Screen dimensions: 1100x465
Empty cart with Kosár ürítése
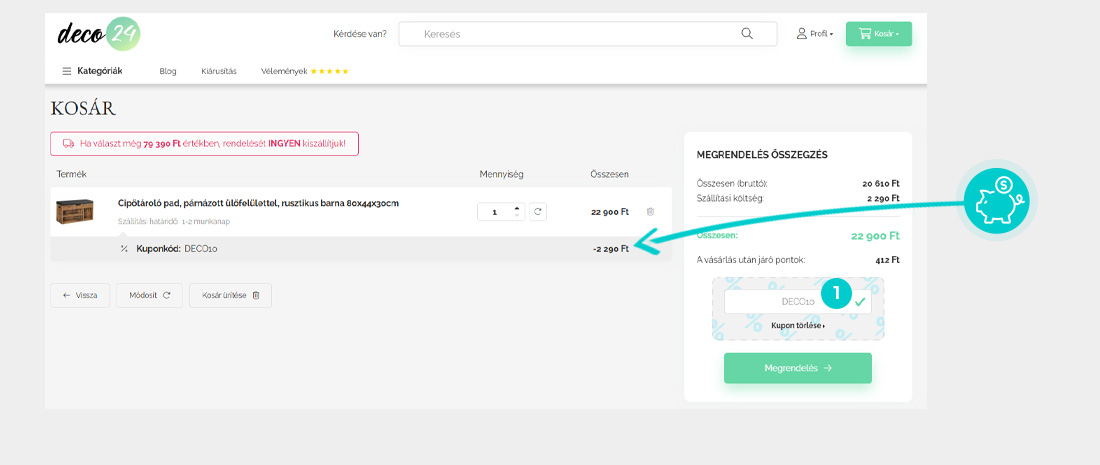(x=230, y=296)
